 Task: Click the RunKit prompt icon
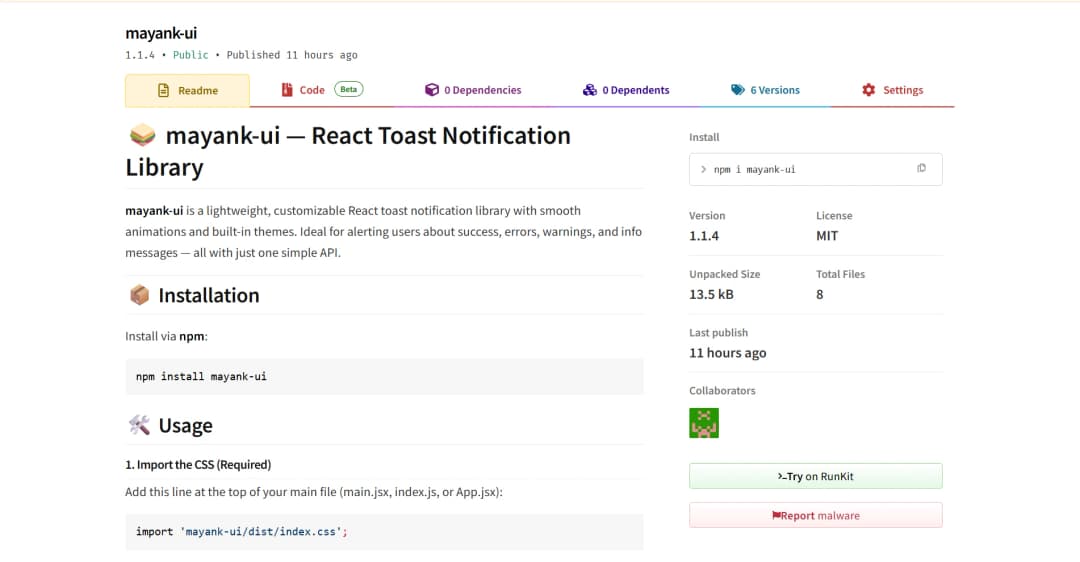tap(782, 476)
